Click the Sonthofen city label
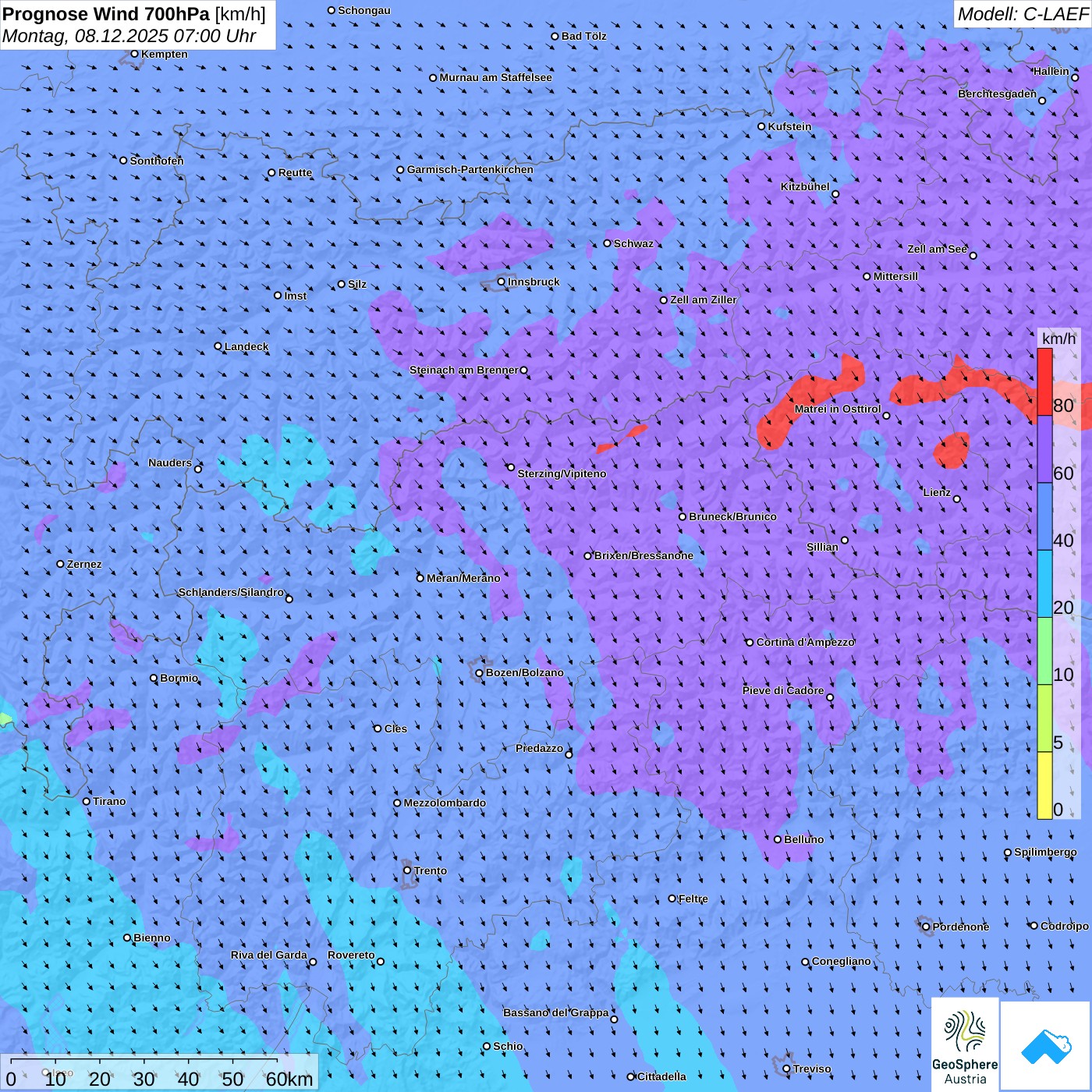 pos(157,161)
